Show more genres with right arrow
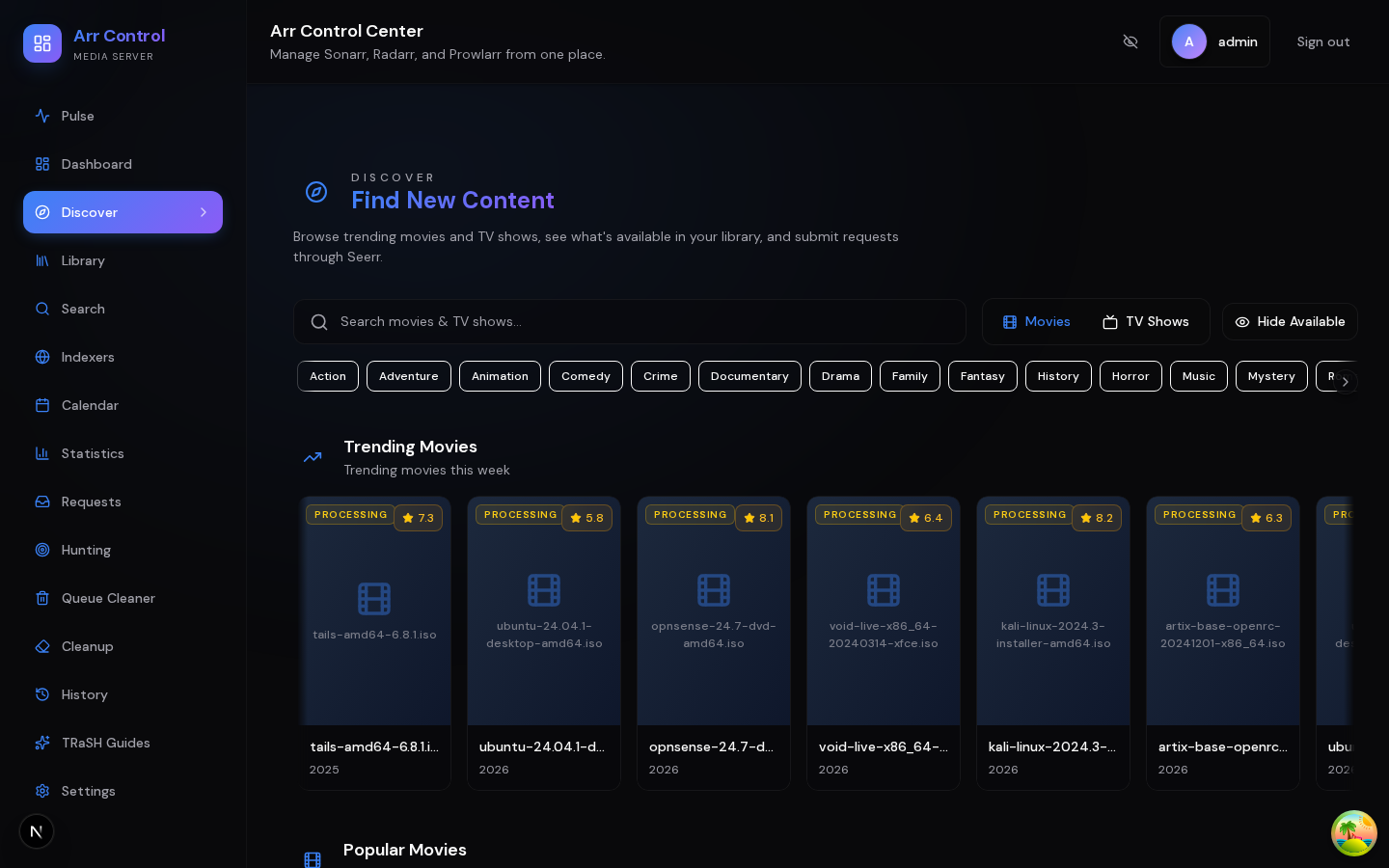Viewport: 1389px width, 868px height. pyautogui.click(x=1345, y=382)
